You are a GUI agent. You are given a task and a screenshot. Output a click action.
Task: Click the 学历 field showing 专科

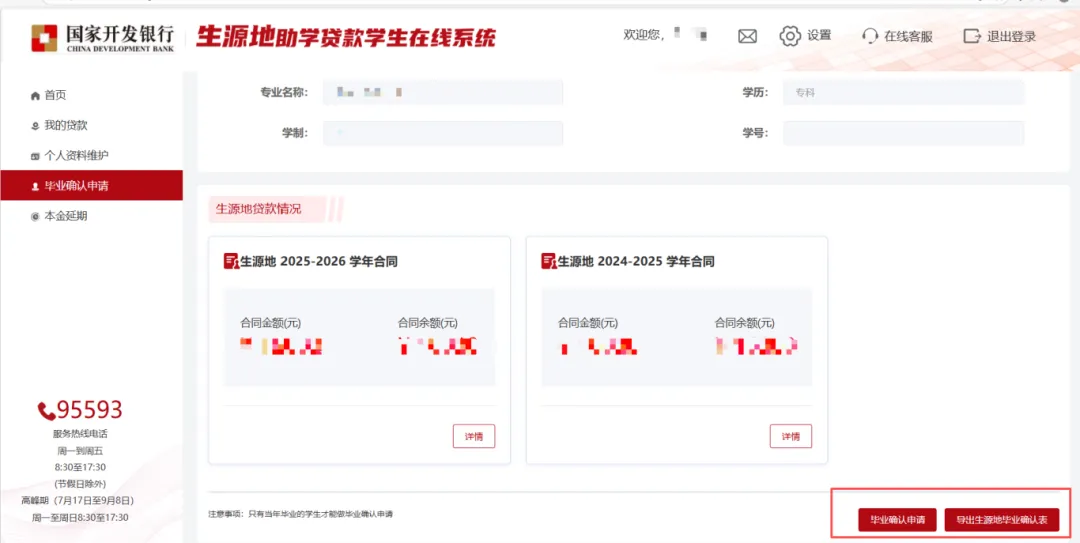(x=903, y=93)
